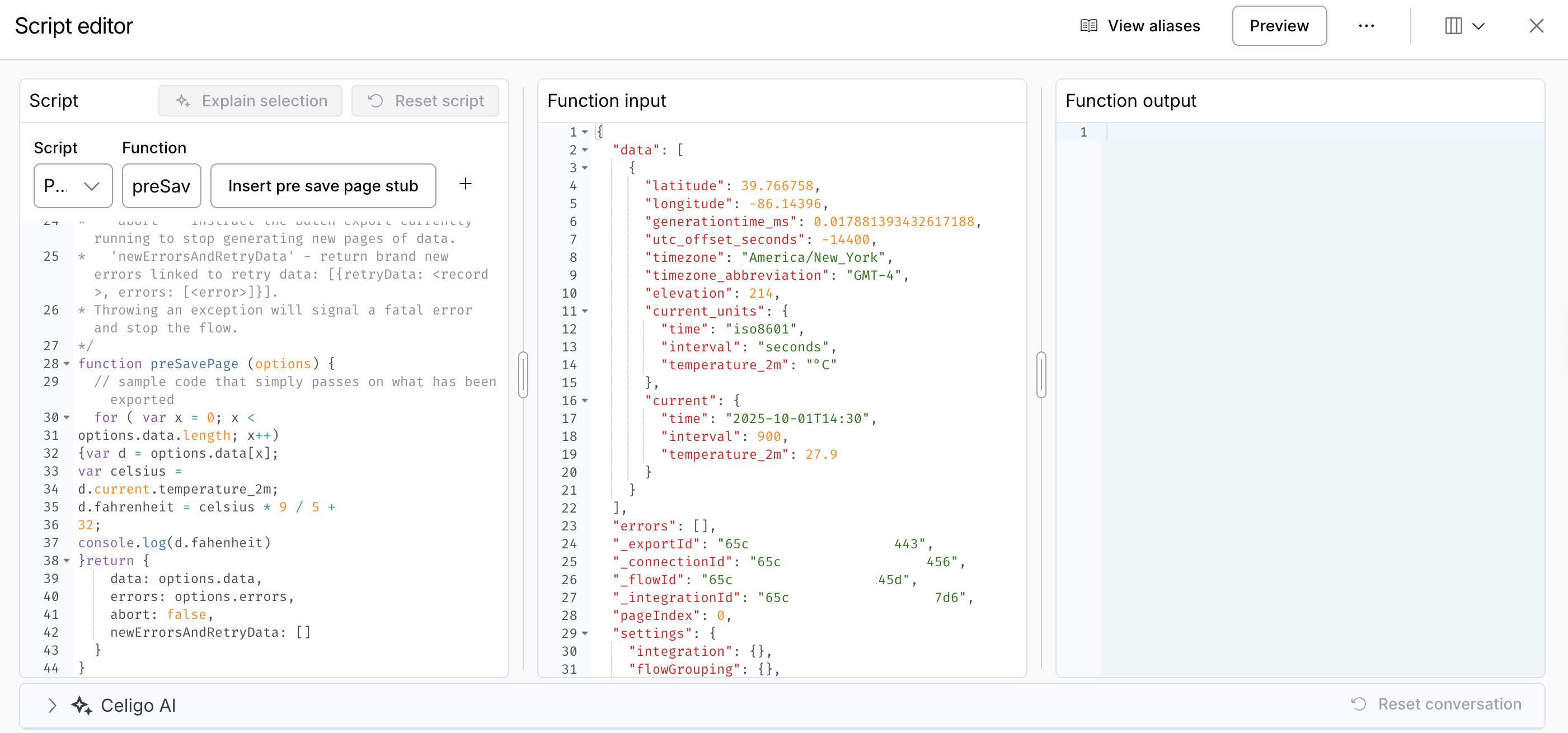Click the Explain selection button
The height and width of the screenshot is (733, 1568).
pyautogui.click(x=250, y=101)
